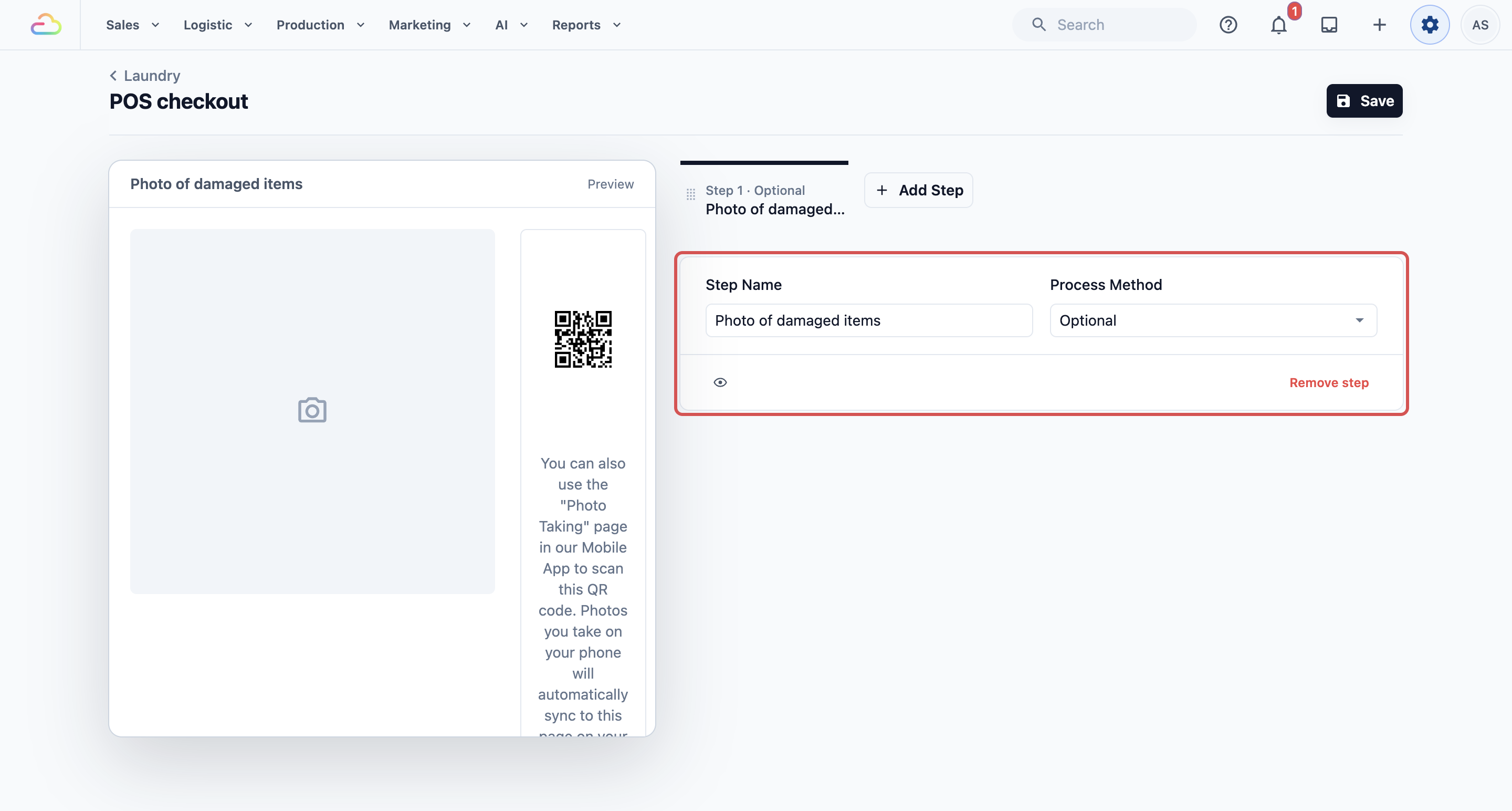Viewport: 1512px width, 811px height.
Task: Click the Photo of damaged items preview title
Action: pyautogui.click(x=216, y=184)
